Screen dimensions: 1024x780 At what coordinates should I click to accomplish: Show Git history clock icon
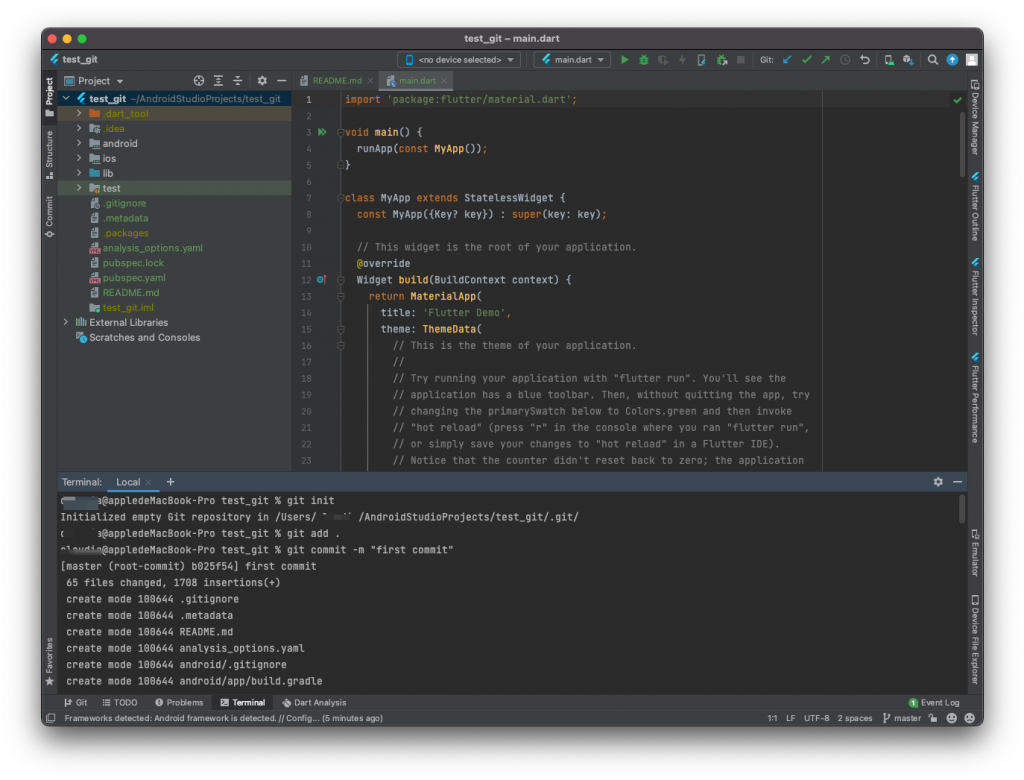[845, 59]
